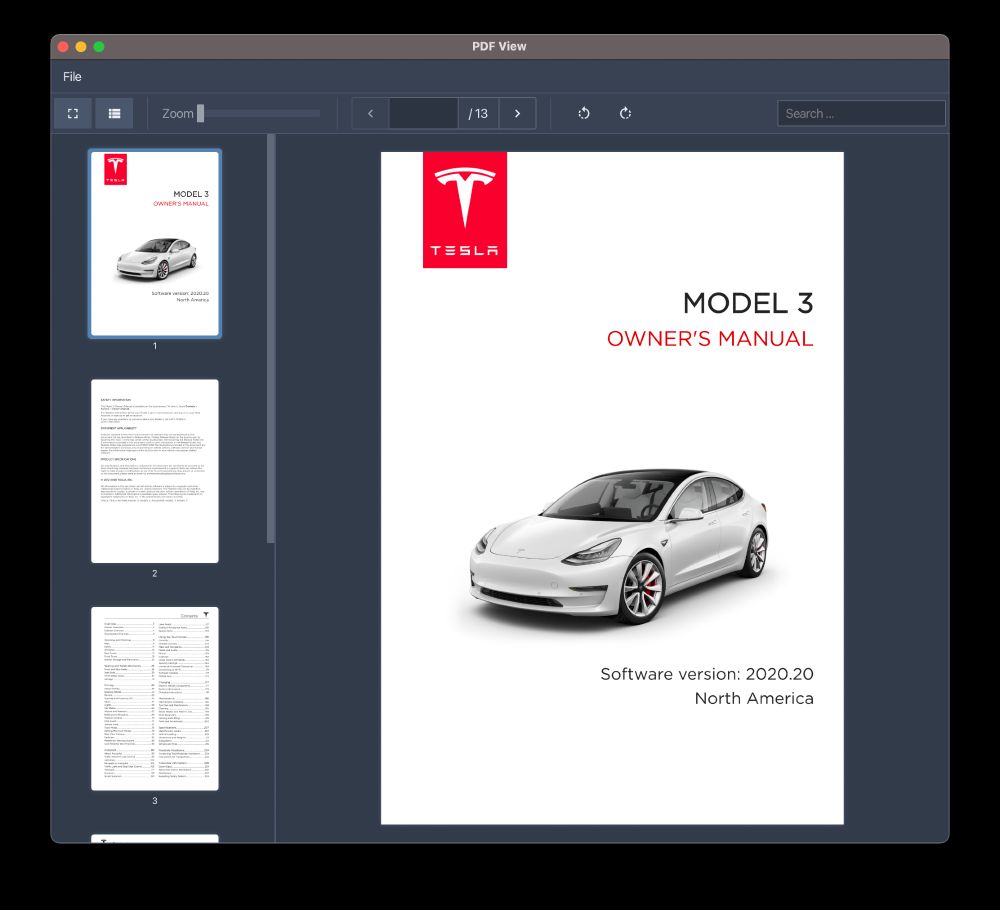1000x910 pixels.
Task: Click the 'MODEL 3' heading
Action: coord(748,303)
